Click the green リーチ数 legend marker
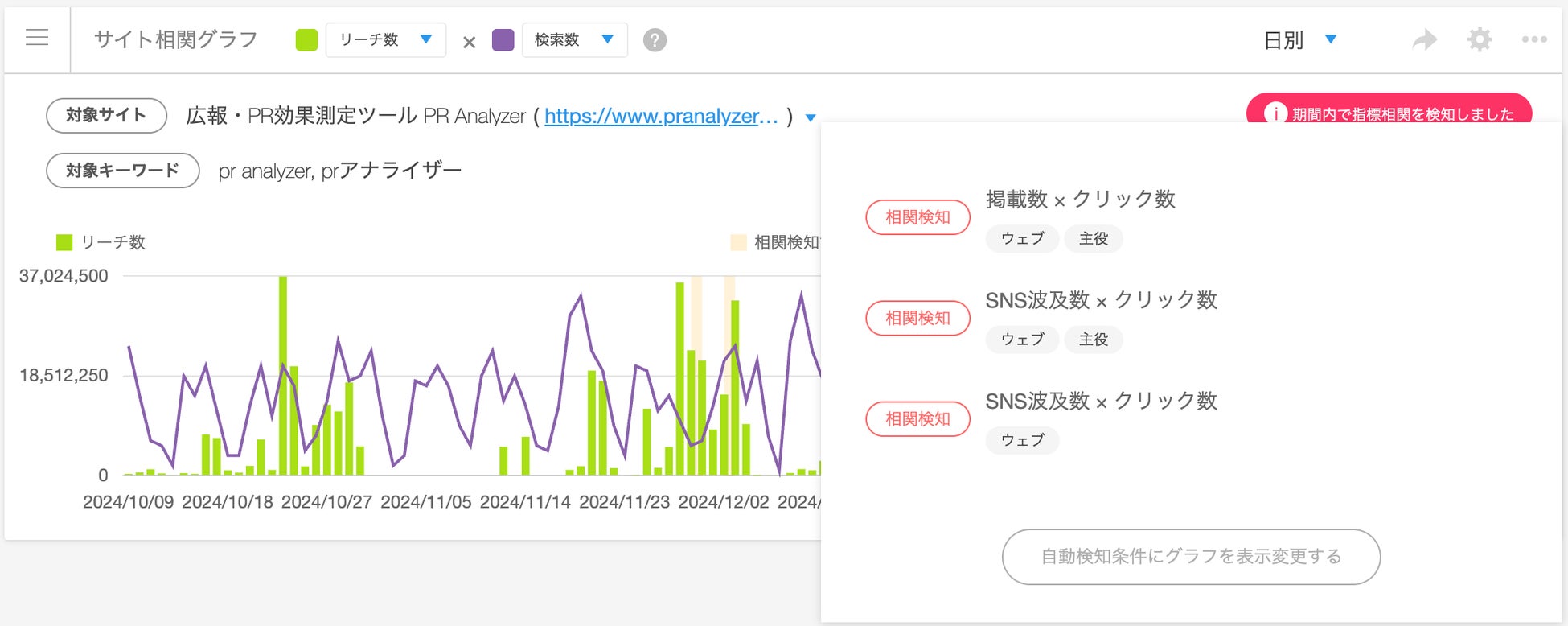 point(64,242)
